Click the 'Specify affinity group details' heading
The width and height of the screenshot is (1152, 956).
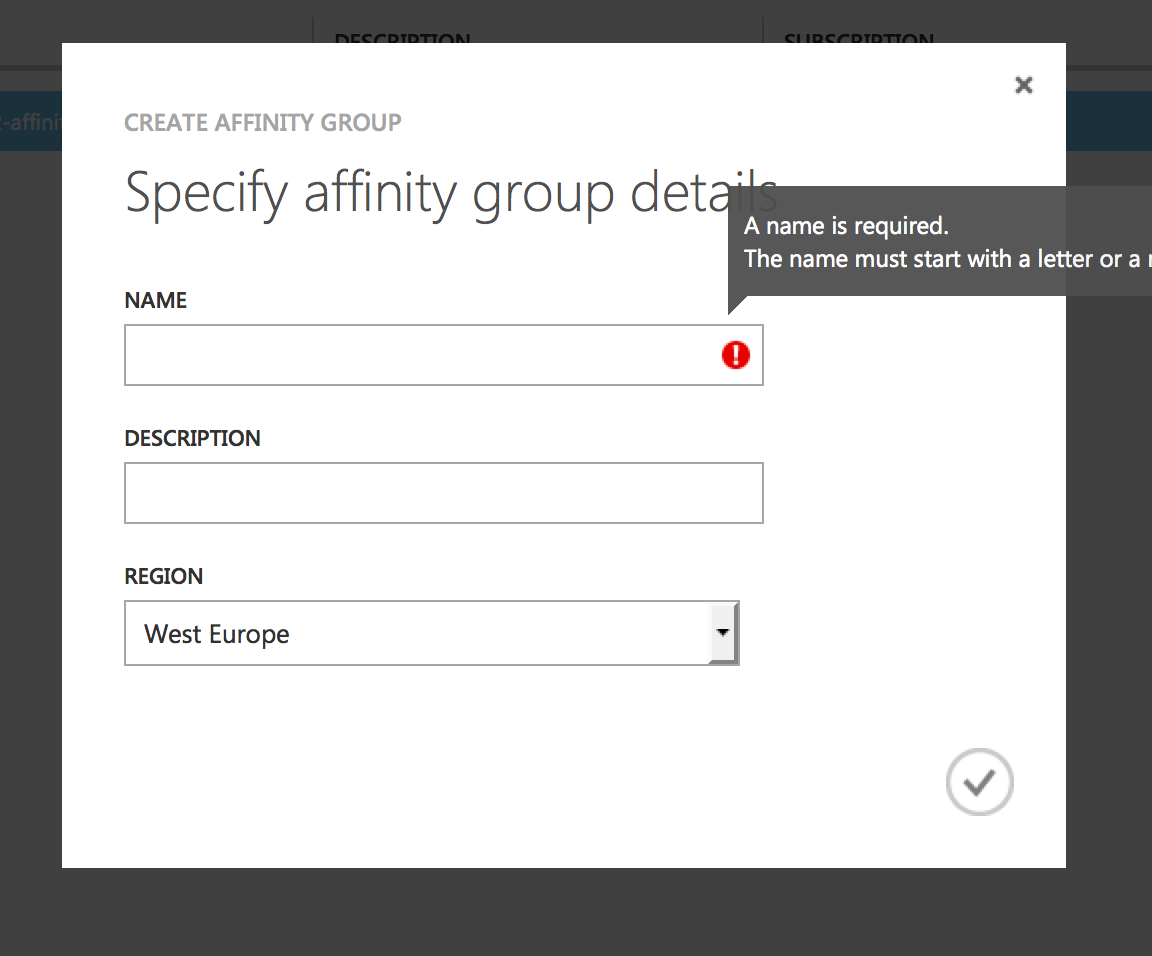tap(450, 192)
